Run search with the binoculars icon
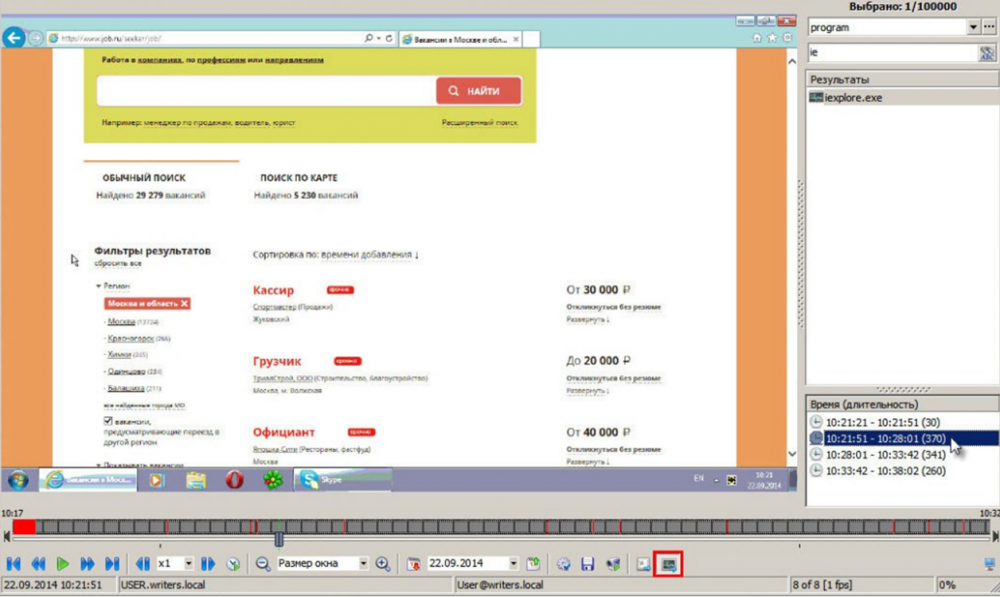This screenshot has height=597, width=1000. [x=987, y=53]
